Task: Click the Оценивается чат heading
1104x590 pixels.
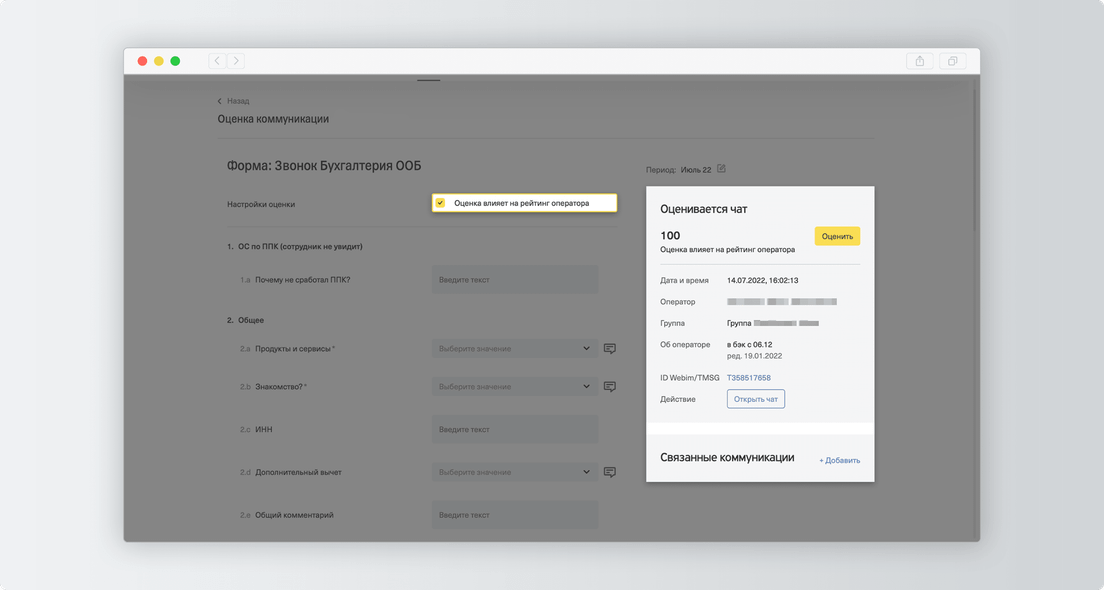Action: coord(703,209)
